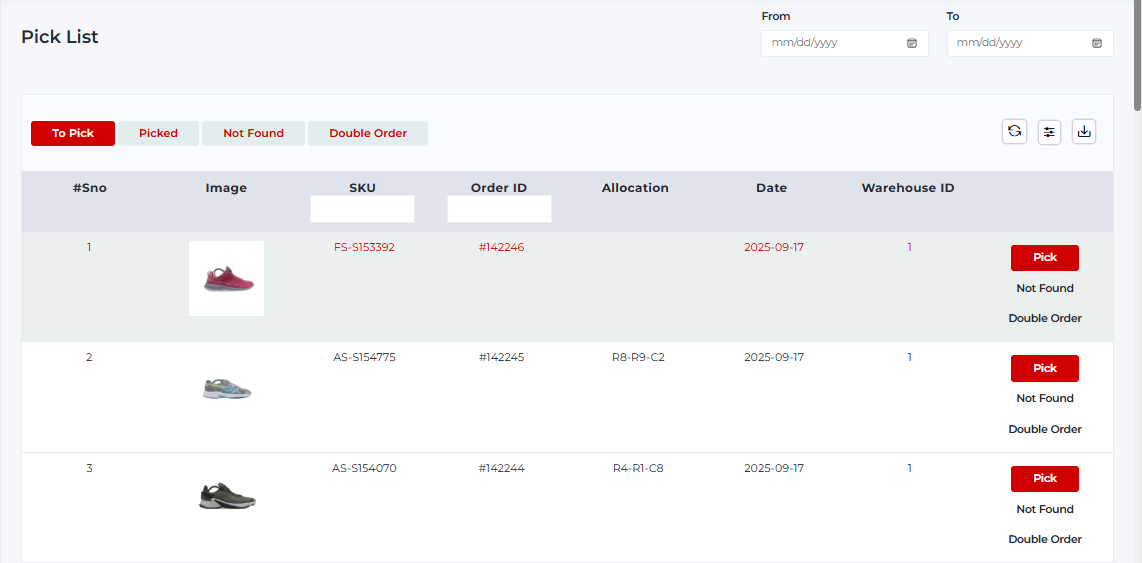The image size is (1142, 563).
Task: Focus the Order ID filter field
Action: point(499,209)
